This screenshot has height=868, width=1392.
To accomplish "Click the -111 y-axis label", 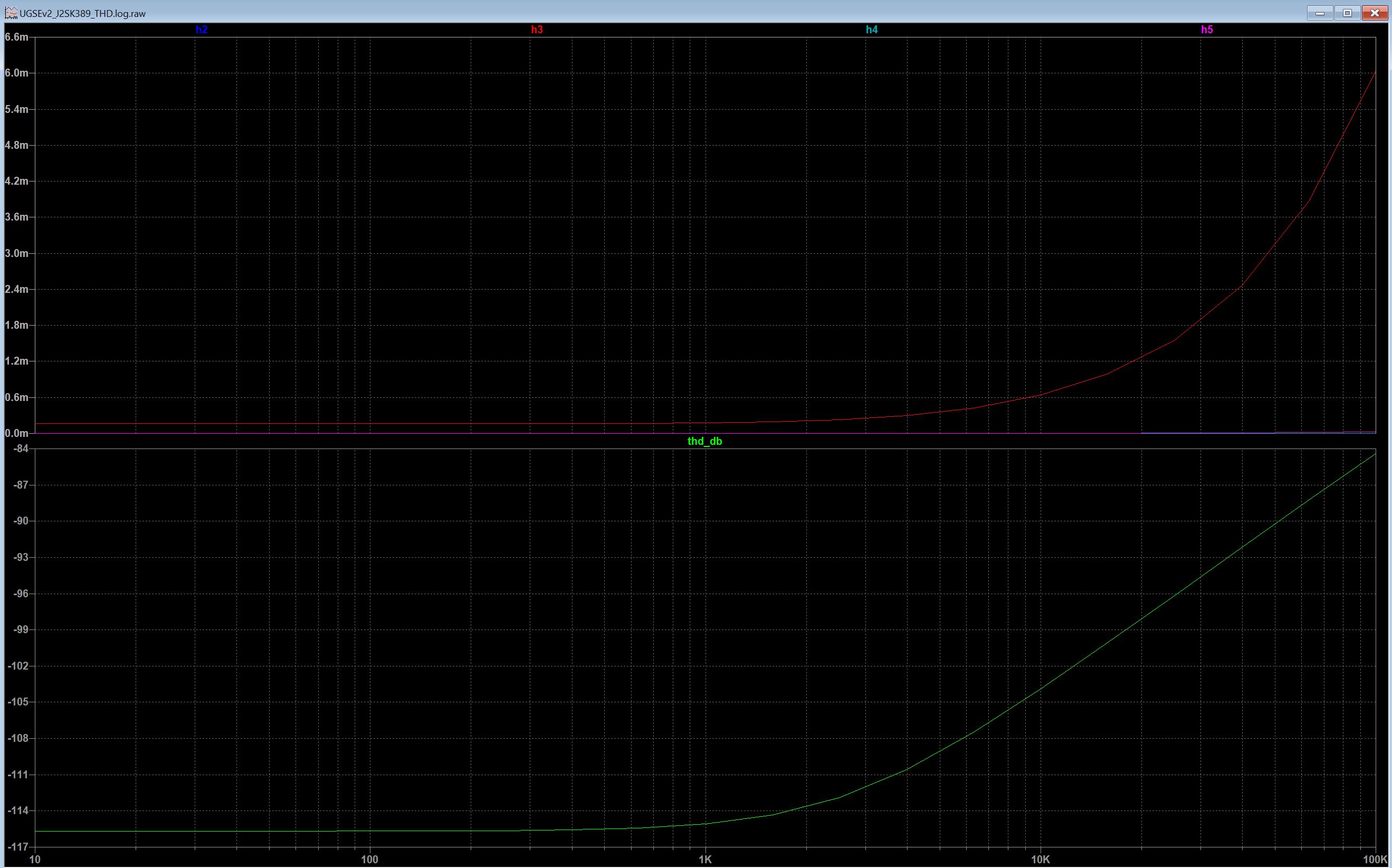I will pyautogui.click(x=18, y=775).
